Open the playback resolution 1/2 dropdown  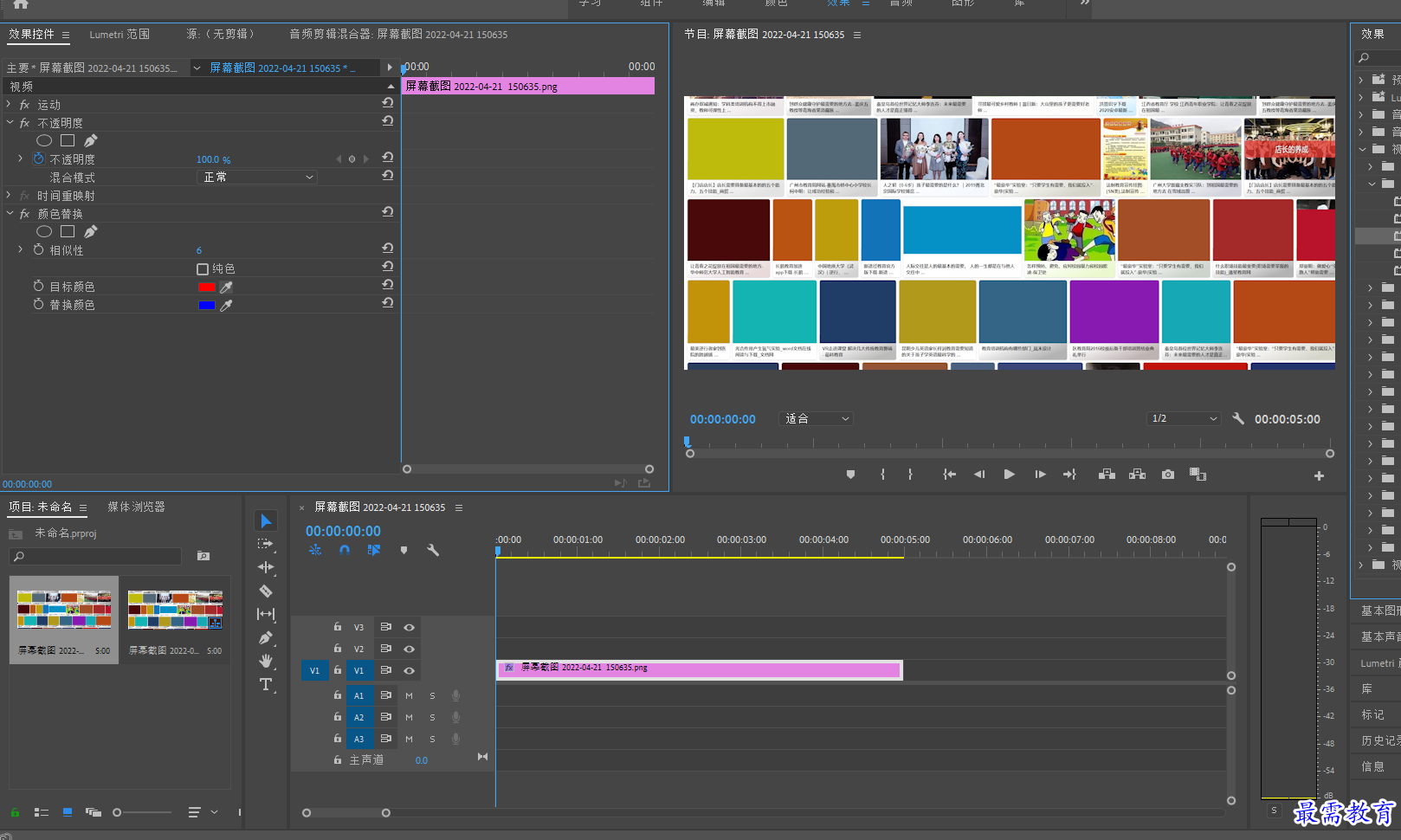pyautogui.click(x=1184, y=418)
